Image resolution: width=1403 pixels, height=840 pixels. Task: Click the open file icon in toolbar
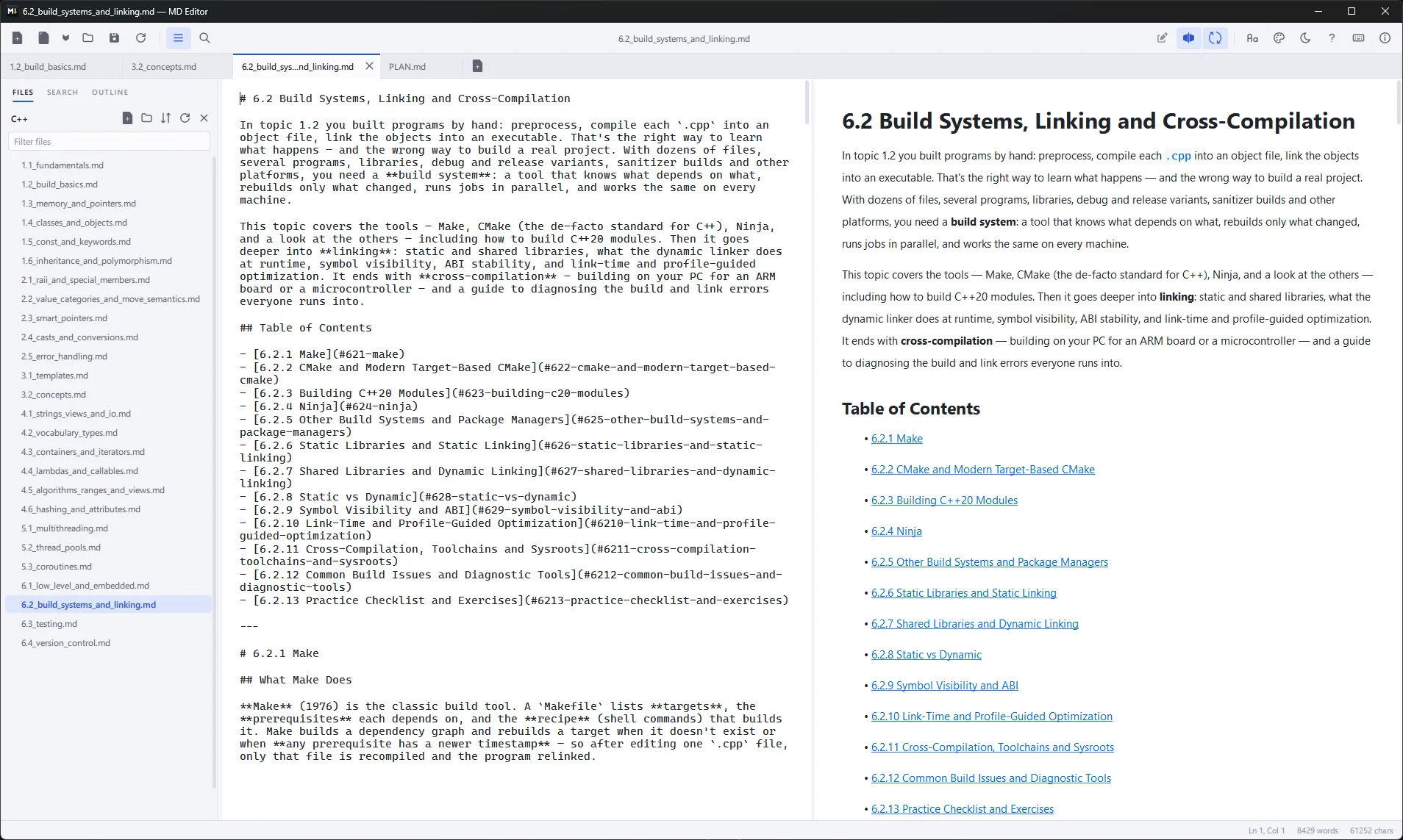44,38
